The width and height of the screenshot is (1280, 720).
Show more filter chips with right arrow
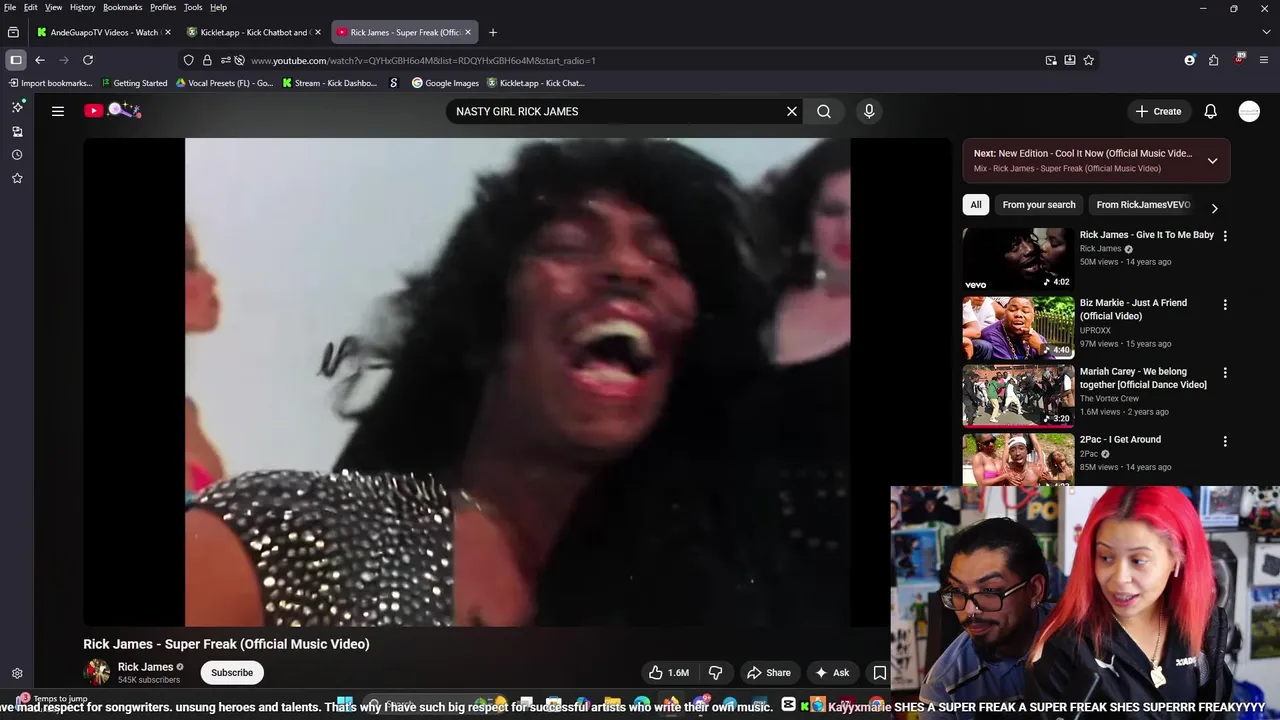(x=1214, y=208)
